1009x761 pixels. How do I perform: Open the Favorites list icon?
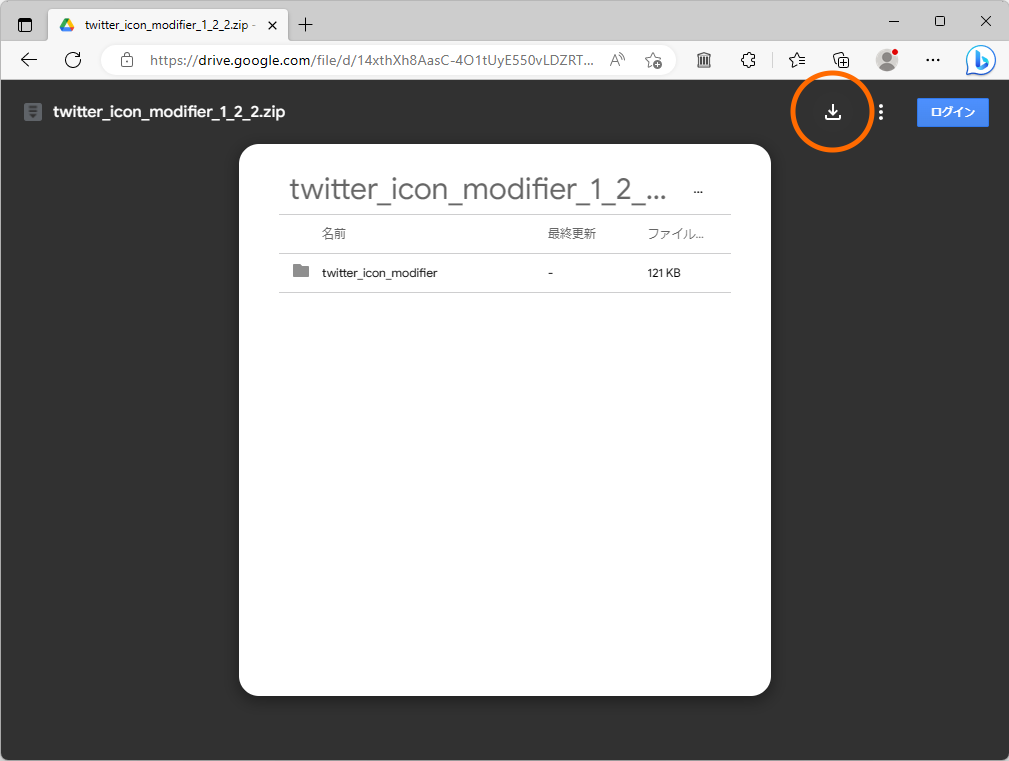click(795, 60)
